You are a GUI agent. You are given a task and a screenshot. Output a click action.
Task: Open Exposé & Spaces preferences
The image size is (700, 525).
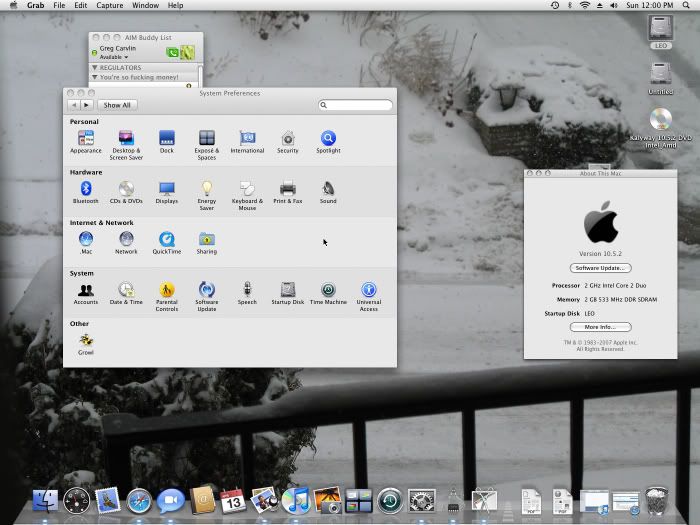point(207,145)
